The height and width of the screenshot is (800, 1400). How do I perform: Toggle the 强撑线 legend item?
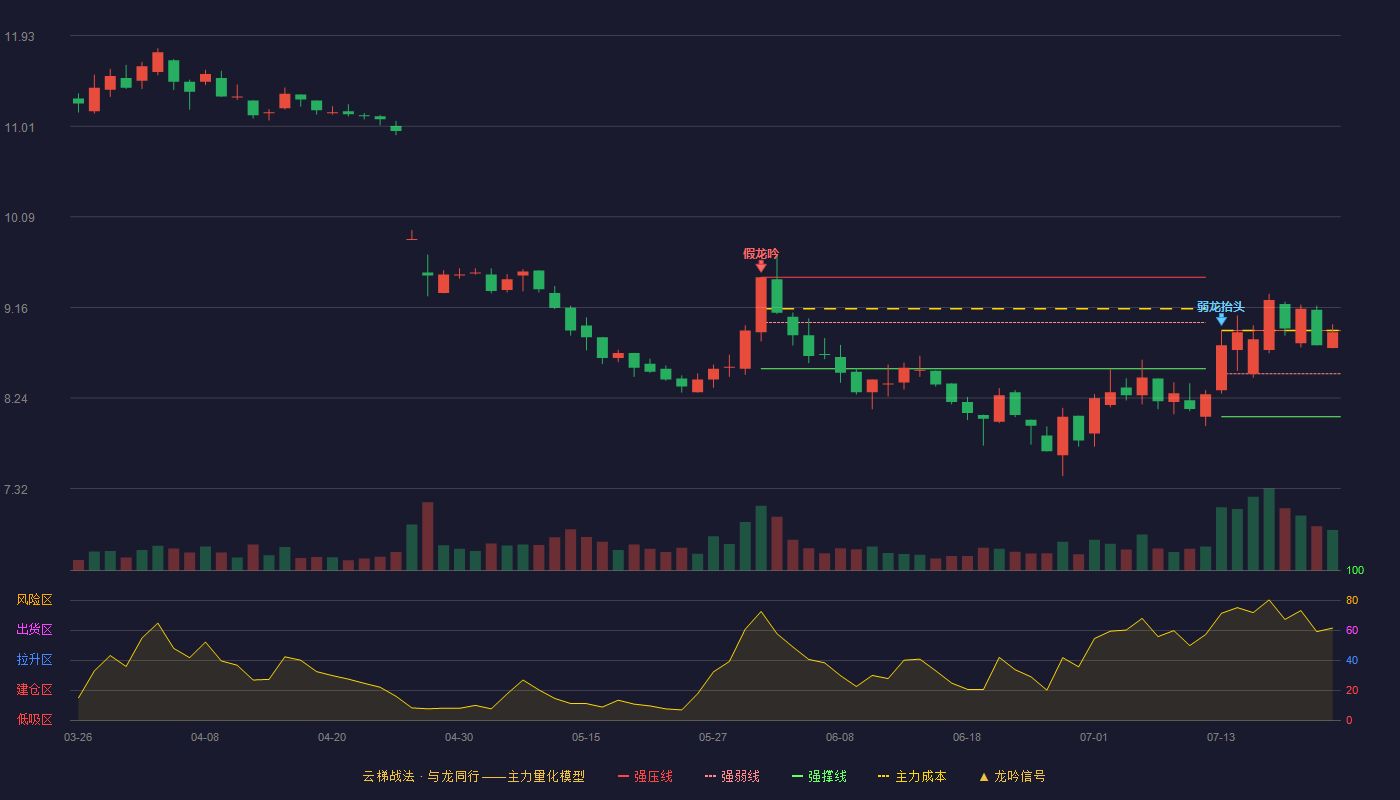pyautogui.click(x=819, y=776)
